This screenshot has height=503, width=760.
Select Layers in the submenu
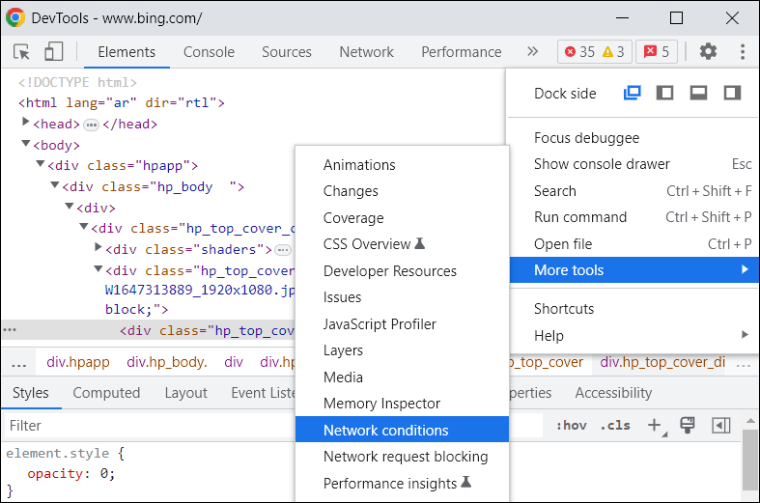pos(402,350)
